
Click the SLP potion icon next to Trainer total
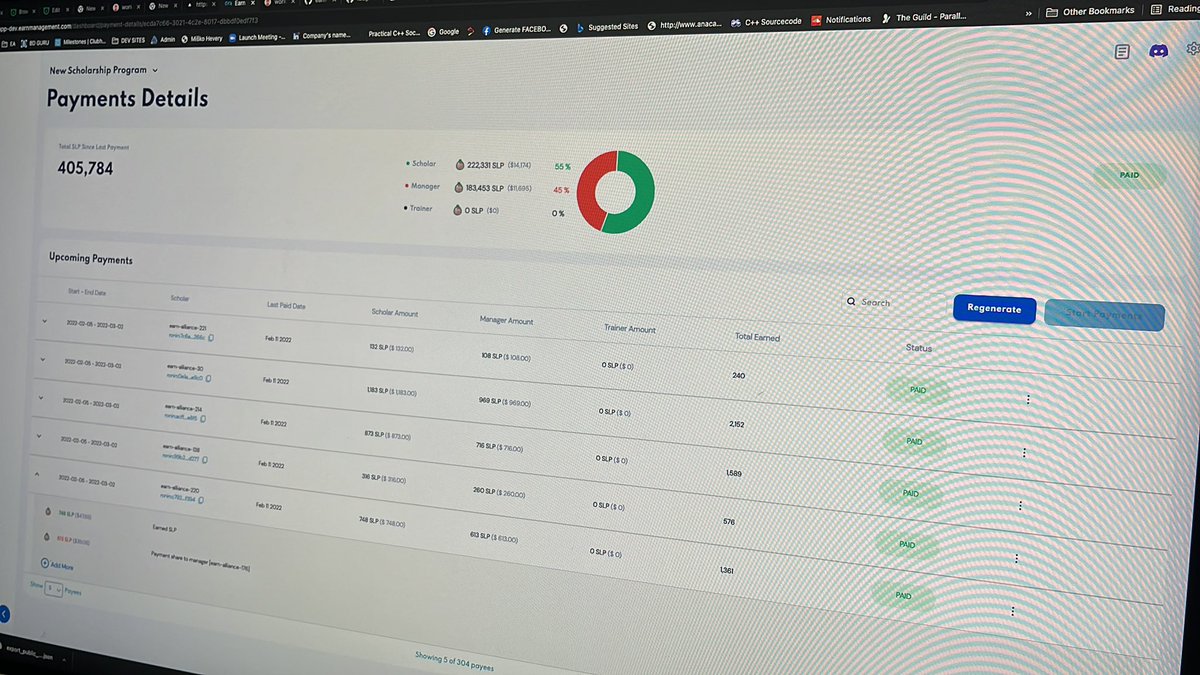tap(459, 208)
